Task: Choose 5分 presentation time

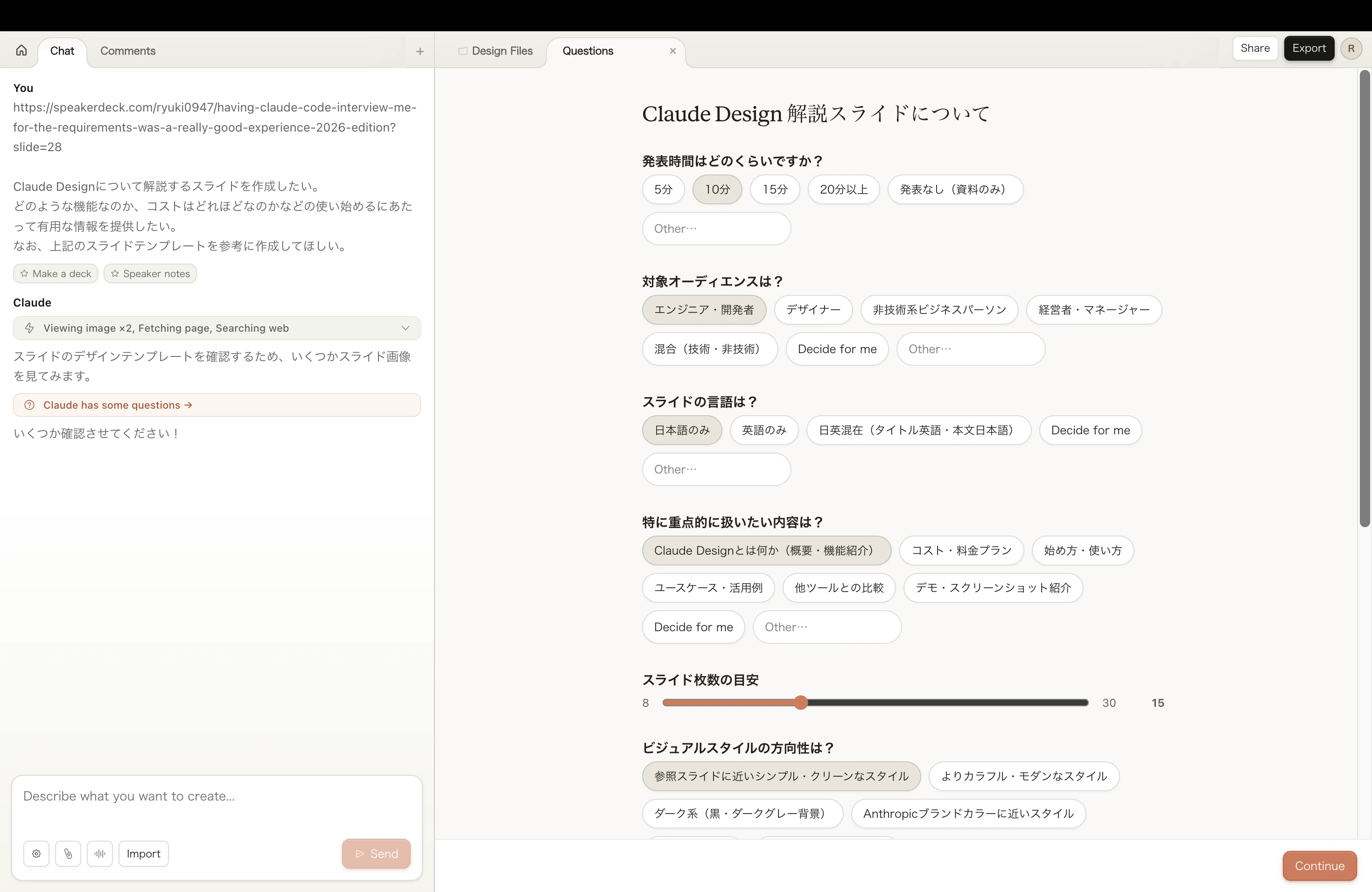Action: (663, 189)
